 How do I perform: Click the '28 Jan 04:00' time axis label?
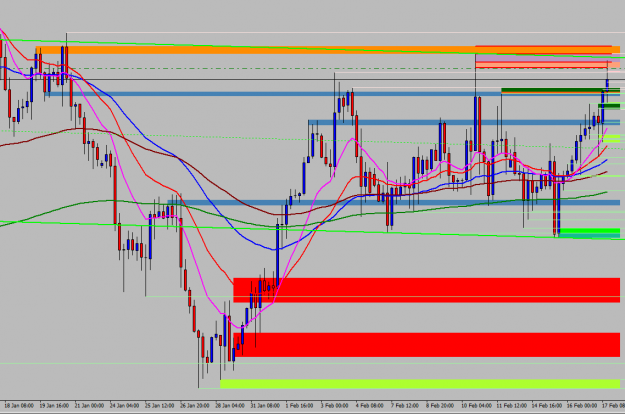click(x=230, y=406)
